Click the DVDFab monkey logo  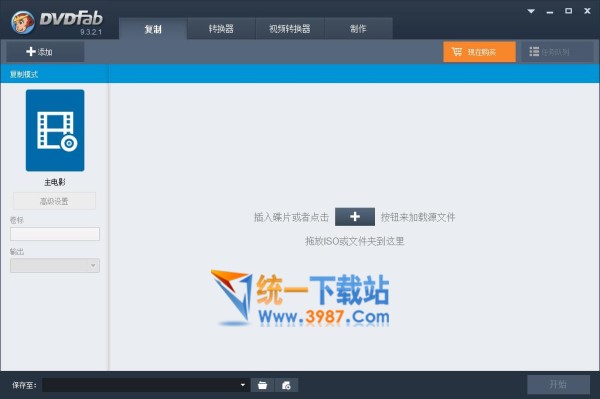pyautogui.click(x=23, y=22)
